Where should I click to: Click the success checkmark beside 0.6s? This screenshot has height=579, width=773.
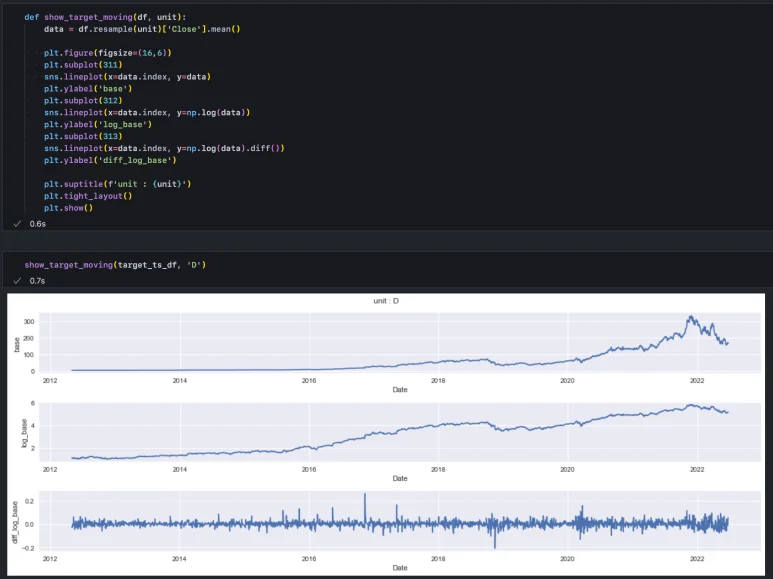[17, 224]
